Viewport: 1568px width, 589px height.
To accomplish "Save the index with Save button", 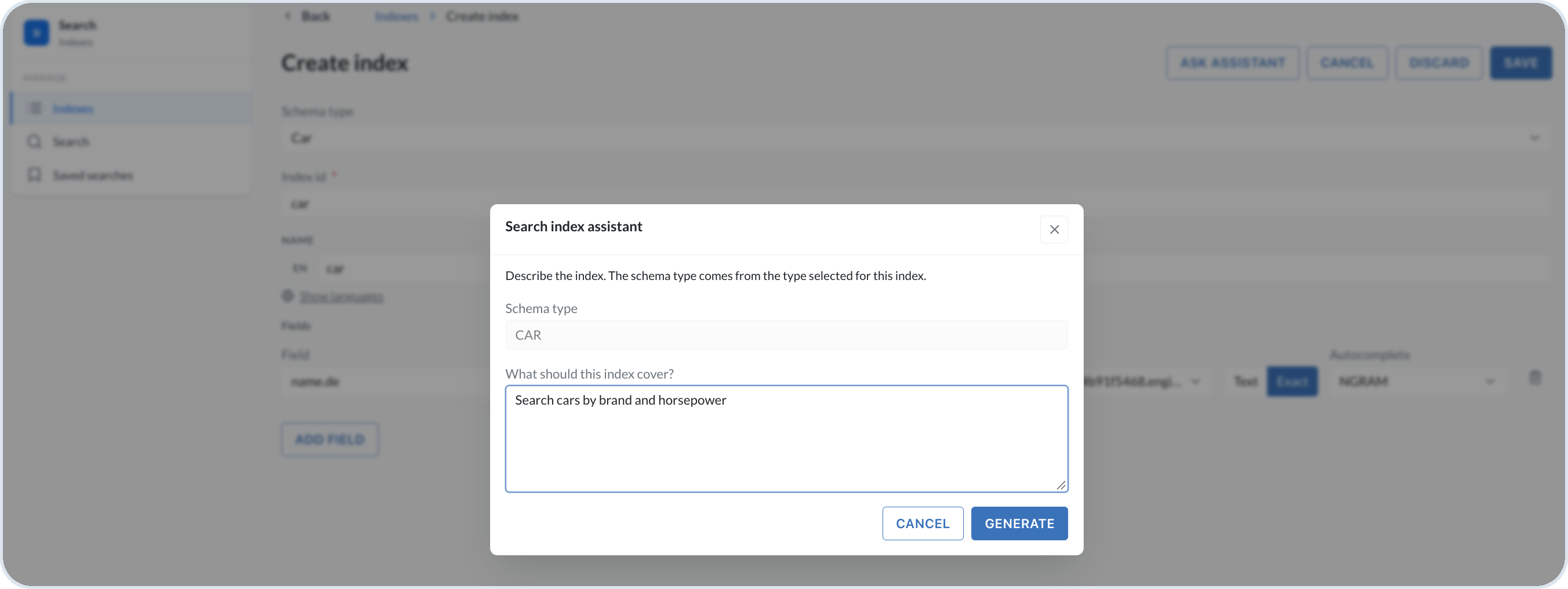I will pyautogui.click(x=1520, y=63).
